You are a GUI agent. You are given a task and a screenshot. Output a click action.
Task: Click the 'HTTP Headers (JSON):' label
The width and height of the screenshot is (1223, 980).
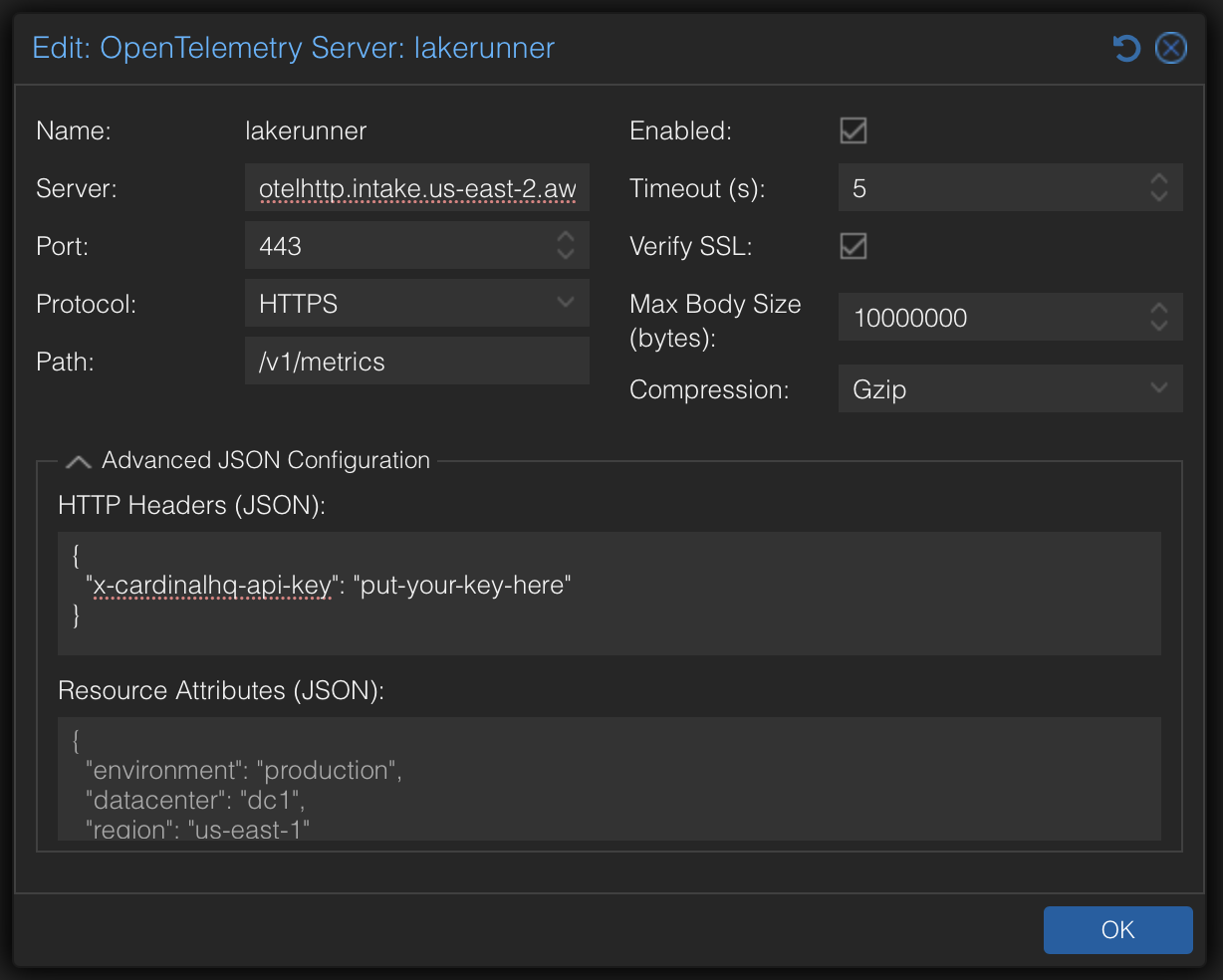(192, 505)
